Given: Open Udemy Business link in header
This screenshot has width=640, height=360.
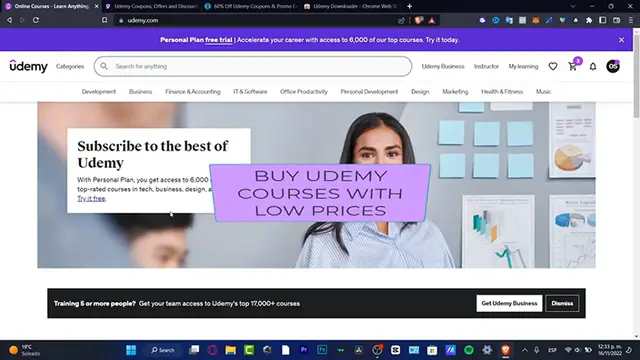Looking at the screenshot, I should pos(443,67).
